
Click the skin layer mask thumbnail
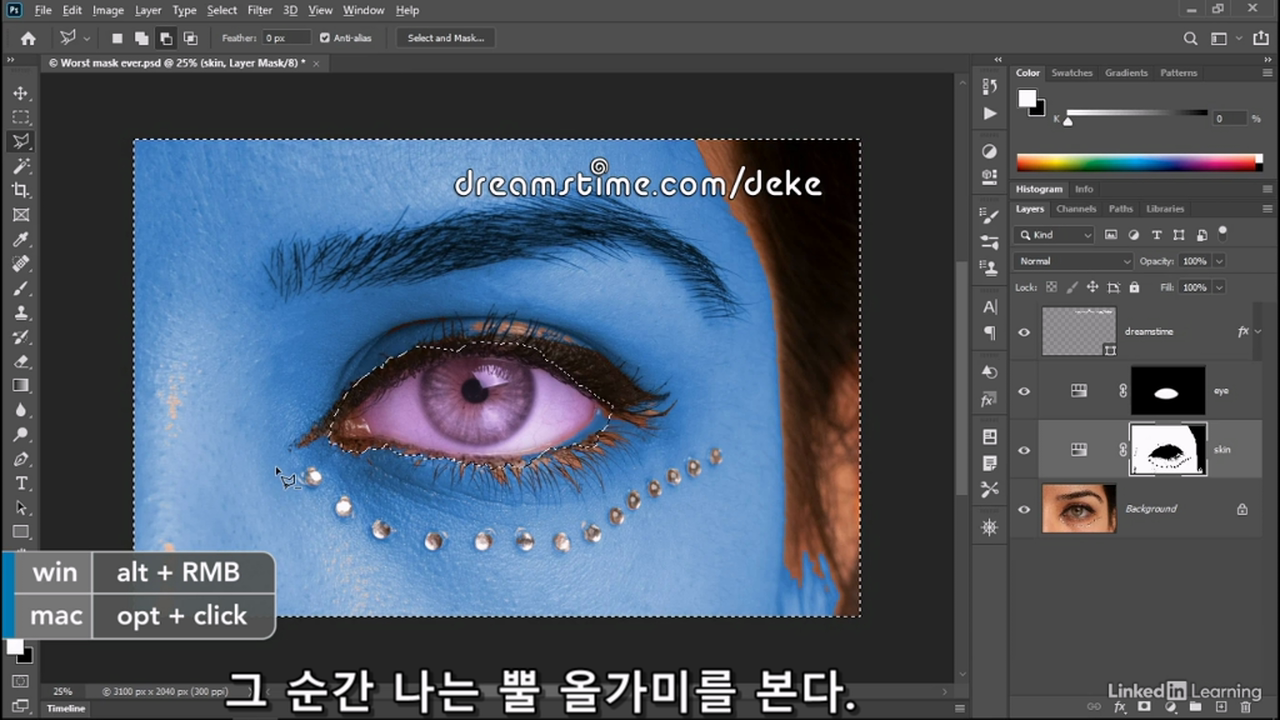click(1167, 450)
